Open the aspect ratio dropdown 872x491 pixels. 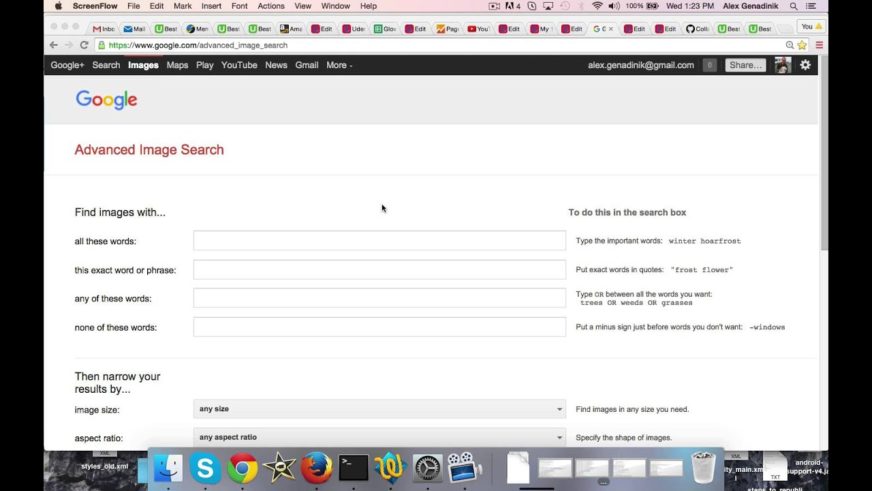pyautogui.click(x=380, y=438)
